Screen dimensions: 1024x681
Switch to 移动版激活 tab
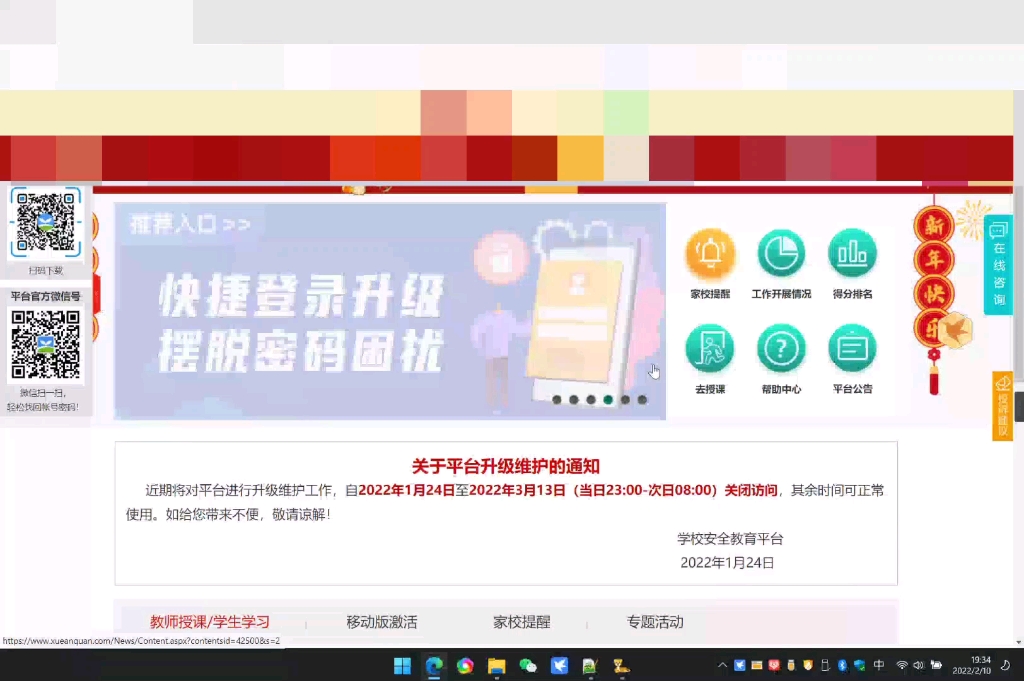[x=381, y=622]
